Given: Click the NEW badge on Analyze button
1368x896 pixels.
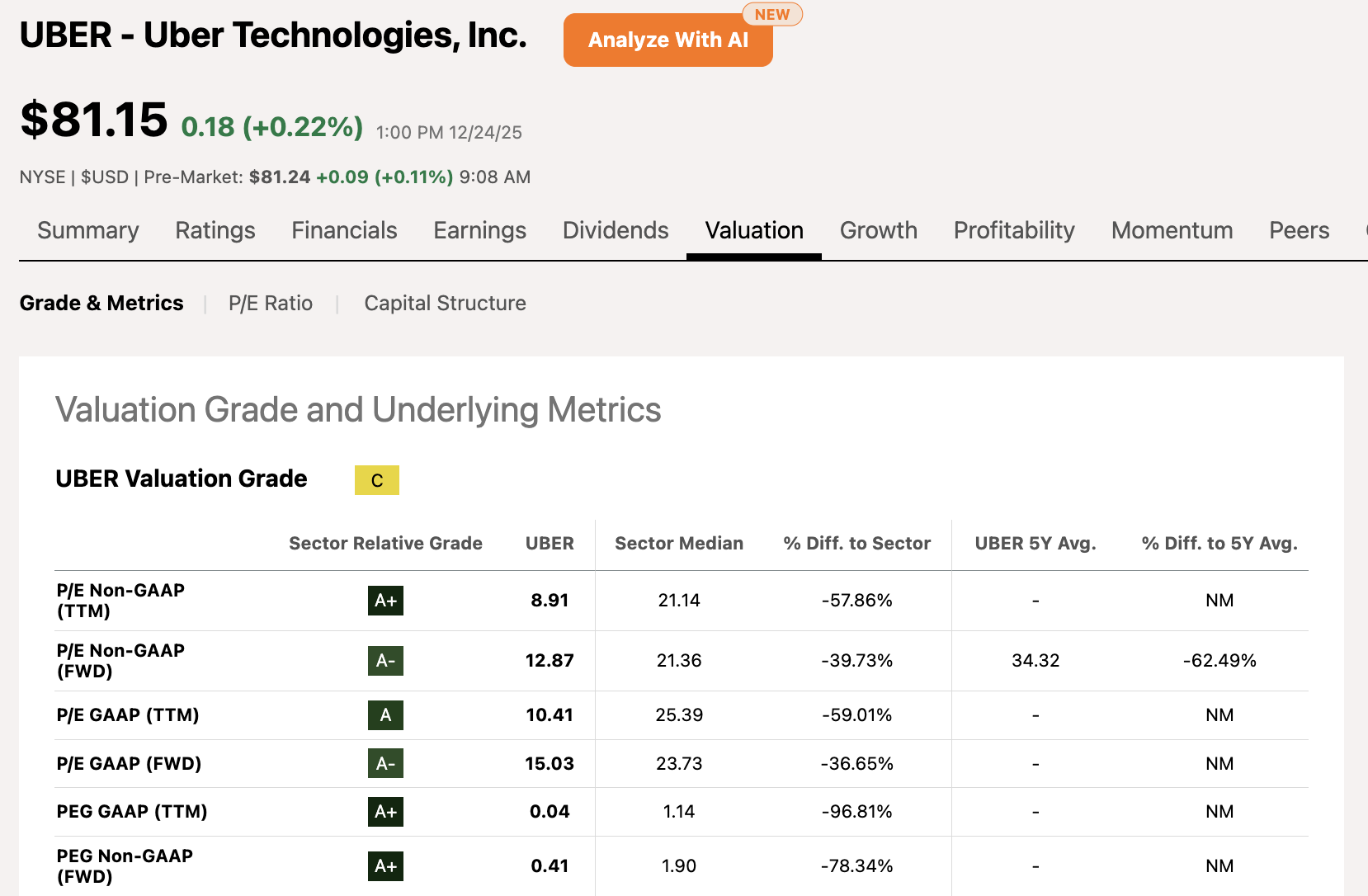Looking at the screenshot, I should click(771, 15).
